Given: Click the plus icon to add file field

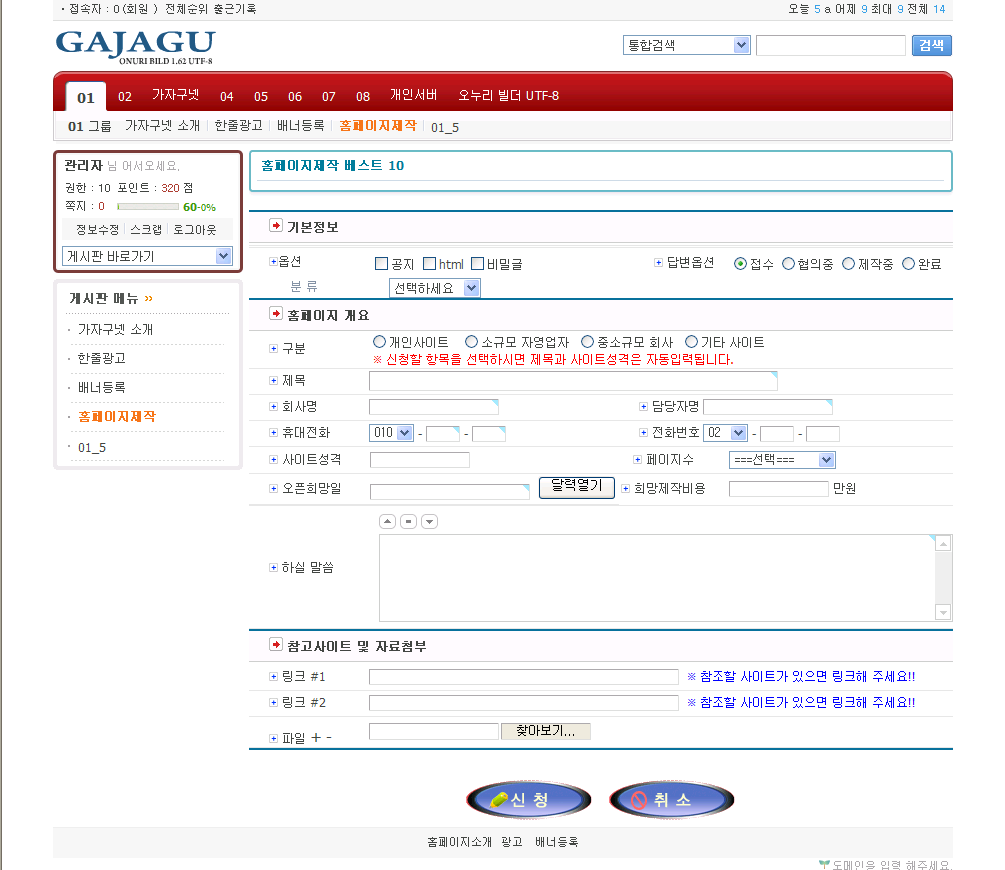Looking at the screenshot, I should [x=316, y=737].
